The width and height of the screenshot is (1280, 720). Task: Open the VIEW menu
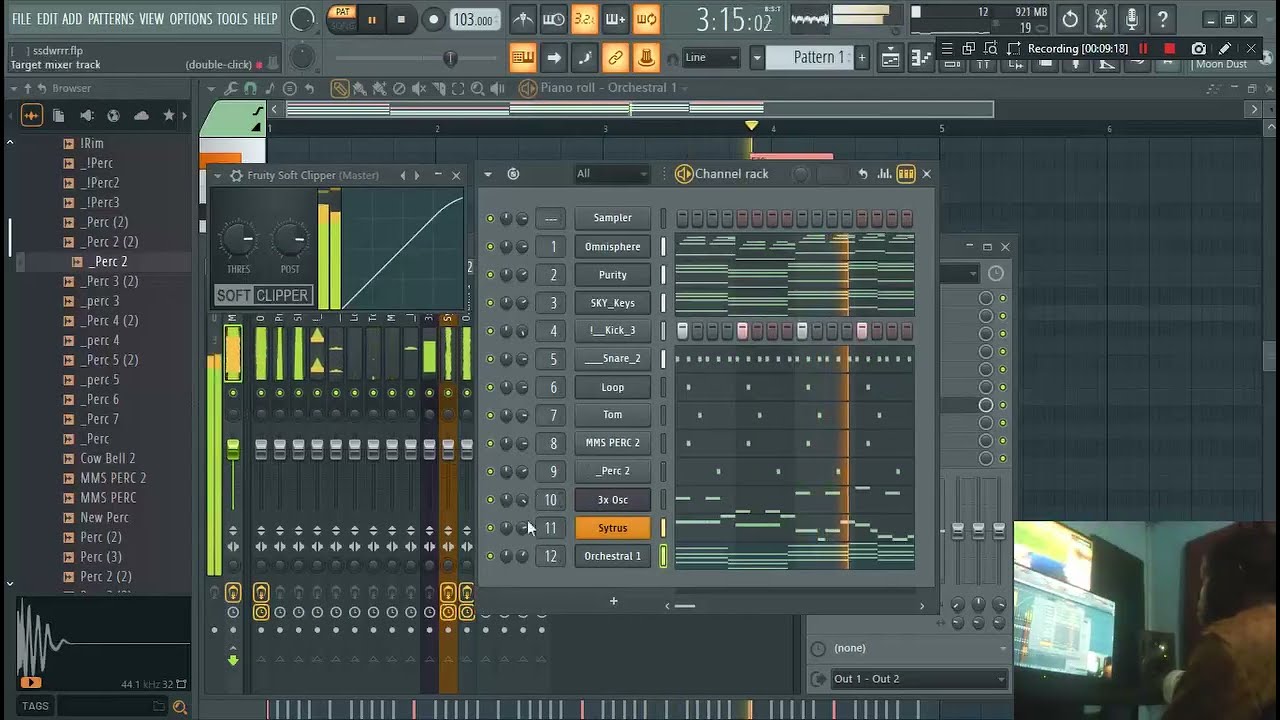tap(152, 19)
